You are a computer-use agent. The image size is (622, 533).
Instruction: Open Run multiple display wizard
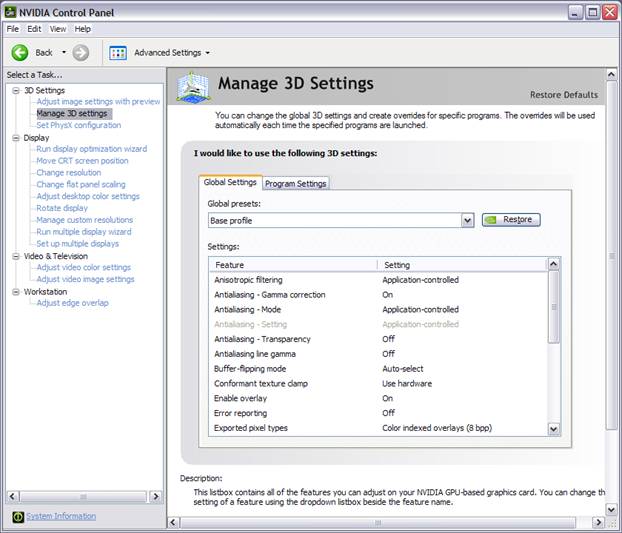(x=84, y=232)
